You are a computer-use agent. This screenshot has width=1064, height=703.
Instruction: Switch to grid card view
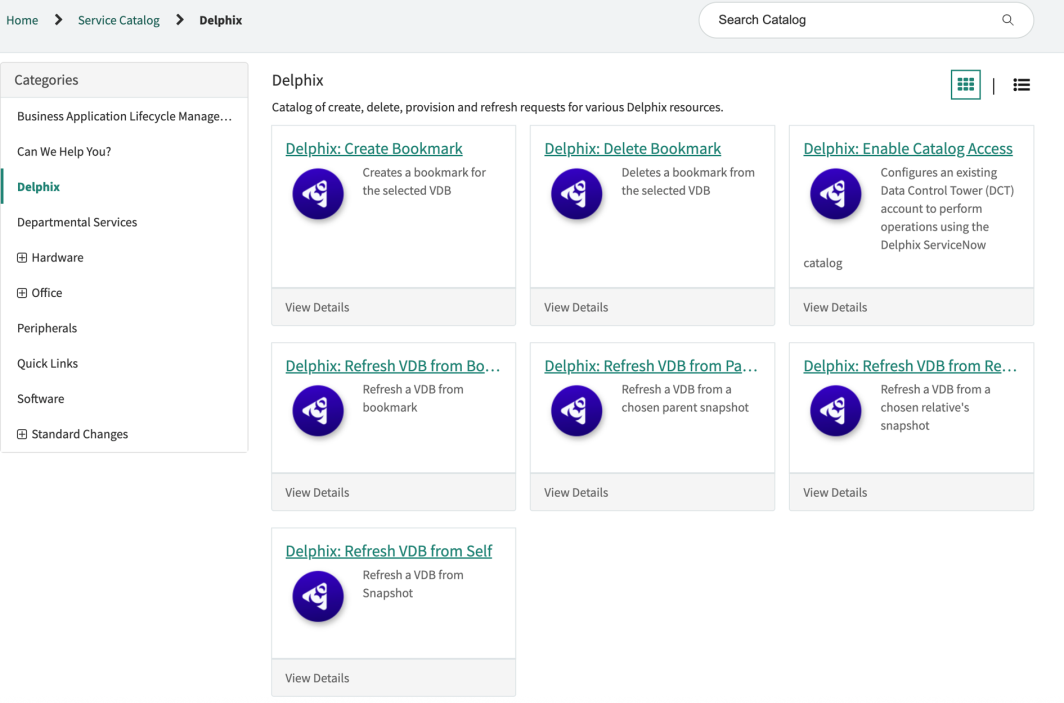[965, 85]
